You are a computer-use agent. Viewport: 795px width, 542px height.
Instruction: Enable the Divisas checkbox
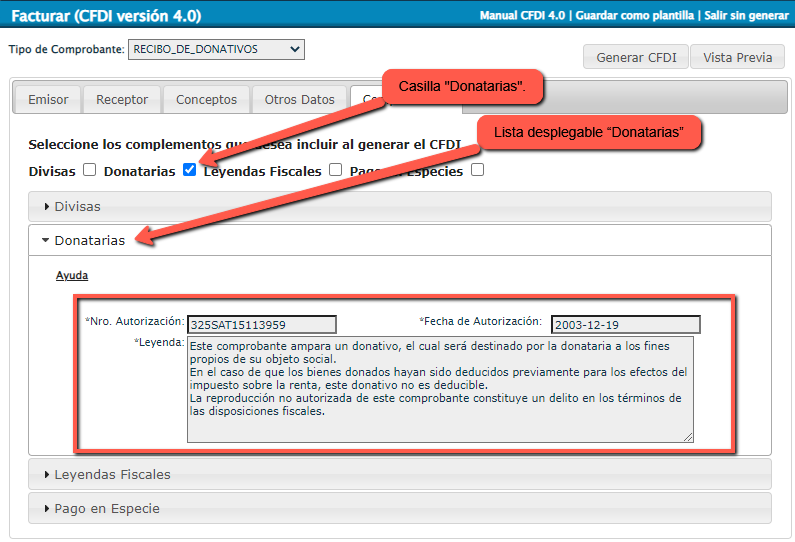tap(90, 170)
